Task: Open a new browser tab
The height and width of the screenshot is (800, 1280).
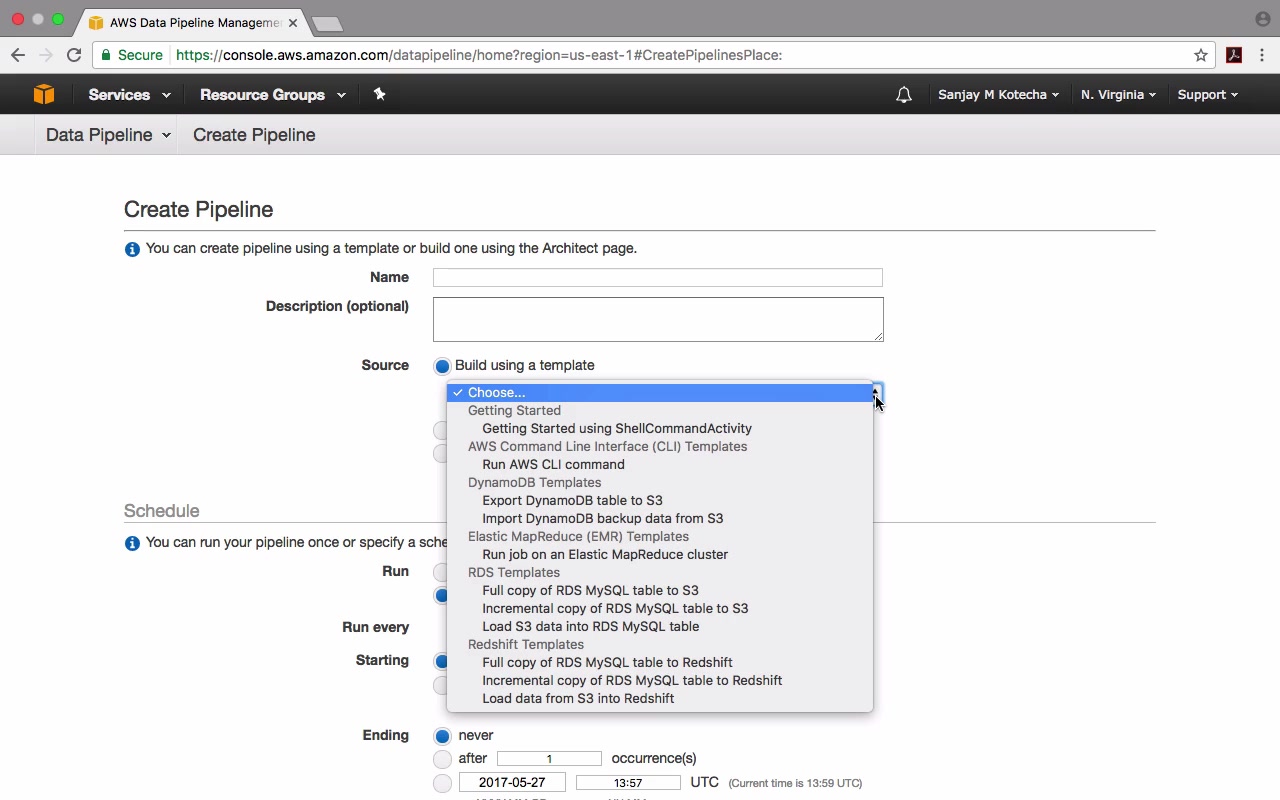Action: [327, 23]
